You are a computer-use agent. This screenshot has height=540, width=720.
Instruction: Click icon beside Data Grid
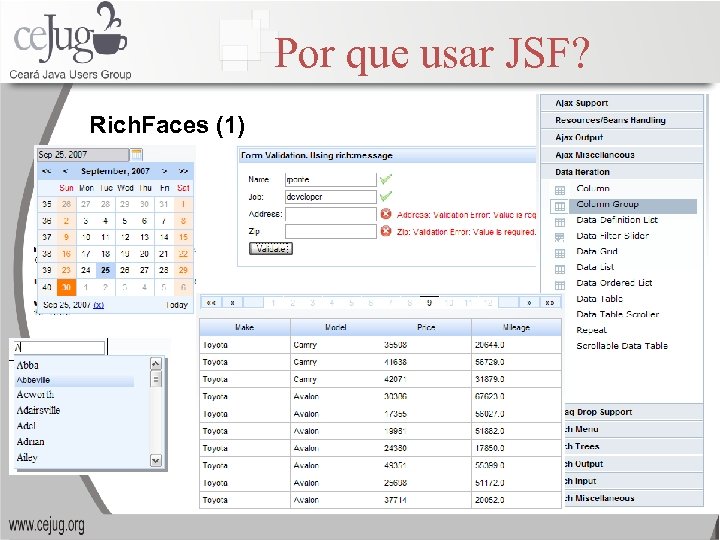[560, 253]
